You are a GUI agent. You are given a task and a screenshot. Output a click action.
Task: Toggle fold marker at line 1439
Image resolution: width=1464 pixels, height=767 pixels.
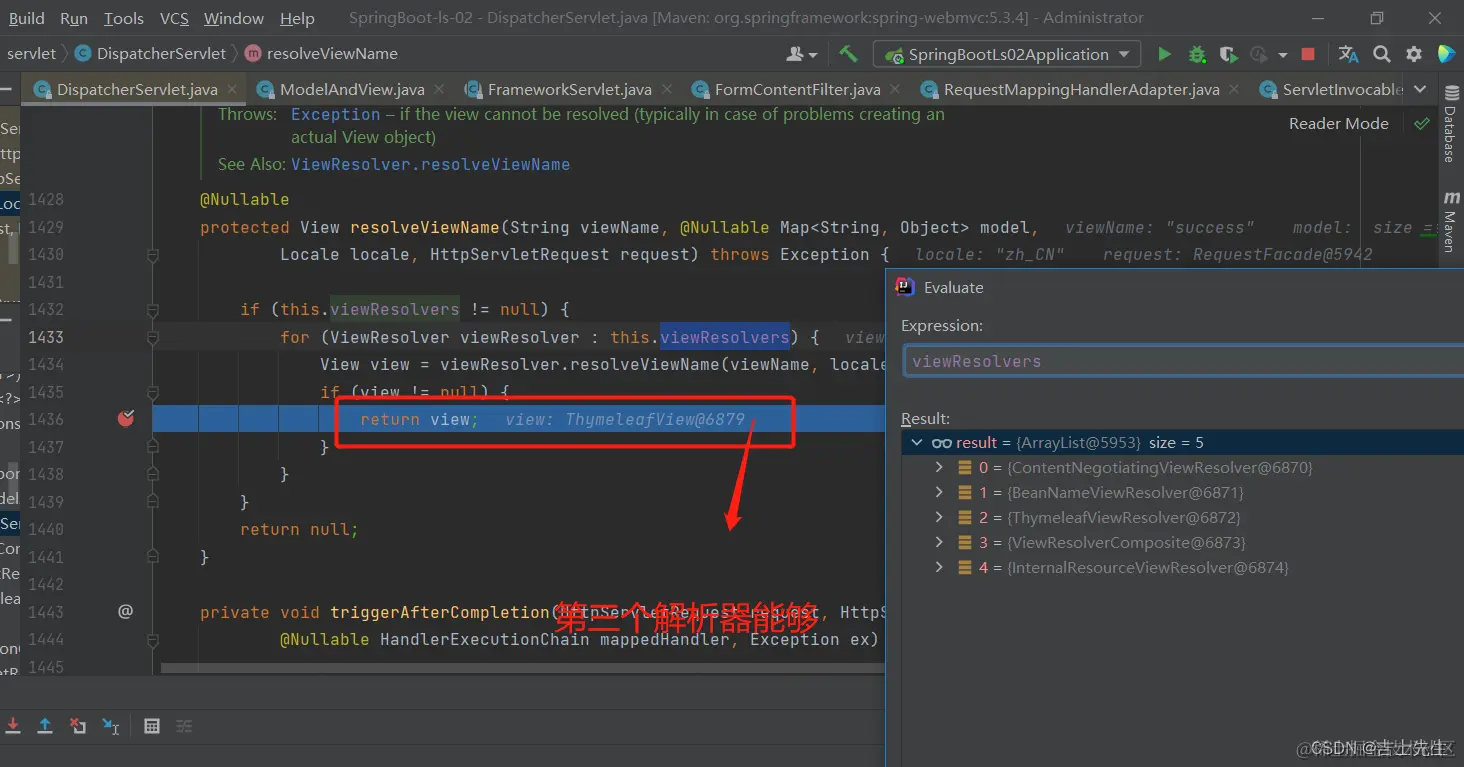[153, 502]
